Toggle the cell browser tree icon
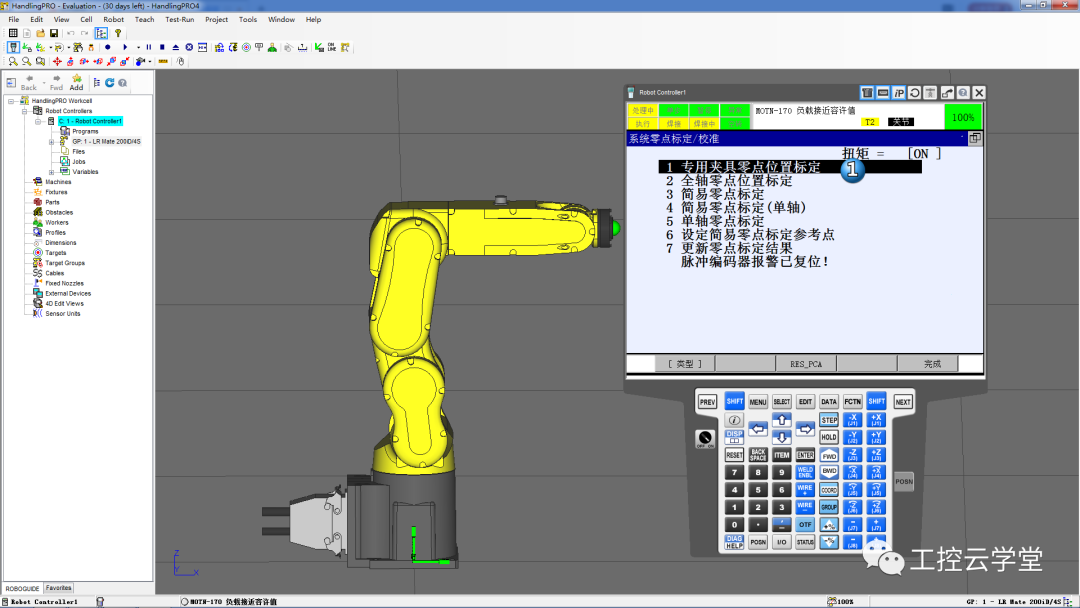This screenshot has width=1080, height=608. [x=101, y=33]
